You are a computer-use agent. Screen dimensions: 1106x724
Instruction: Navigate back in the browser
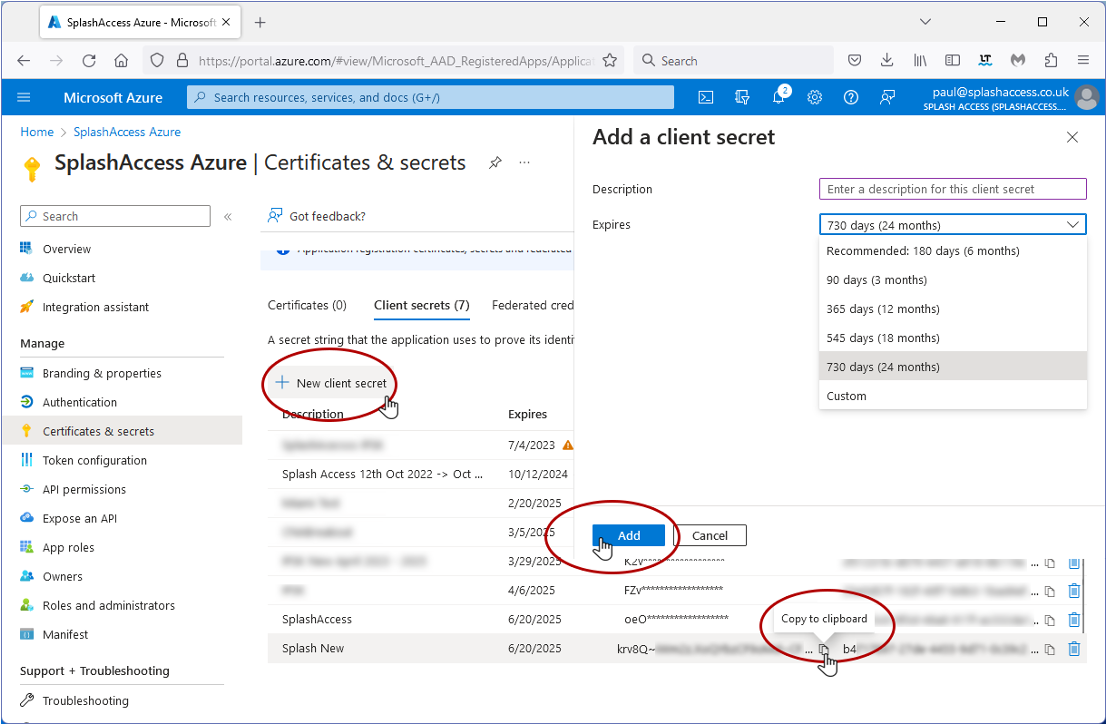click(24, 61)
